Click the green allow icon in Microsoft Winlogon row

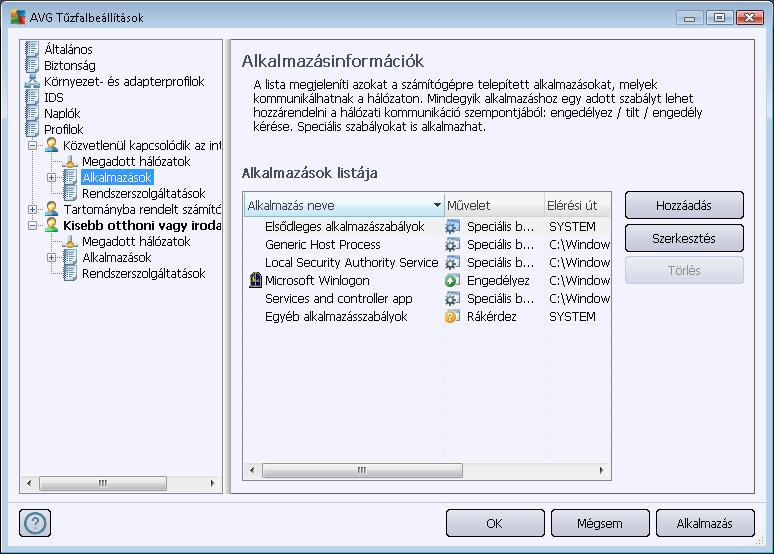pyautogui.click(x=452, y=280)
